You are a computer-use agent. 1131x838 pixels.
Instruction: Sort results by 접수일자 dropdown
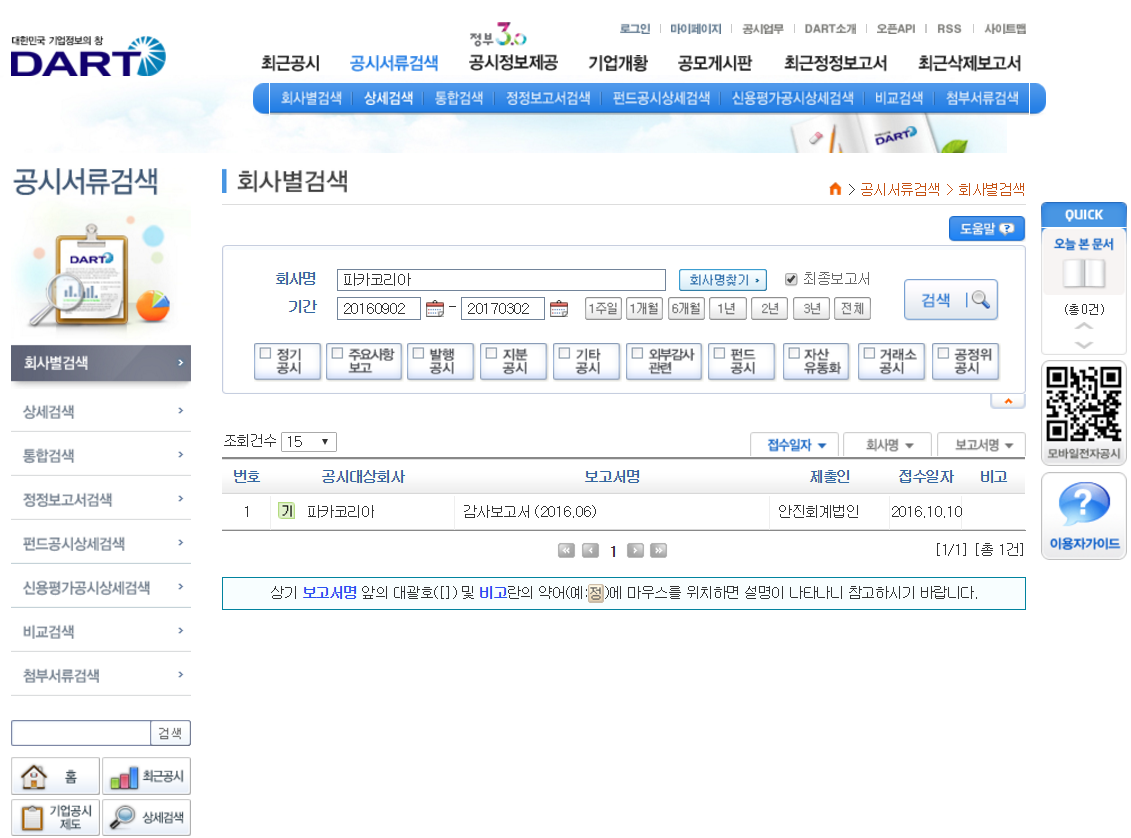point(794,445)
